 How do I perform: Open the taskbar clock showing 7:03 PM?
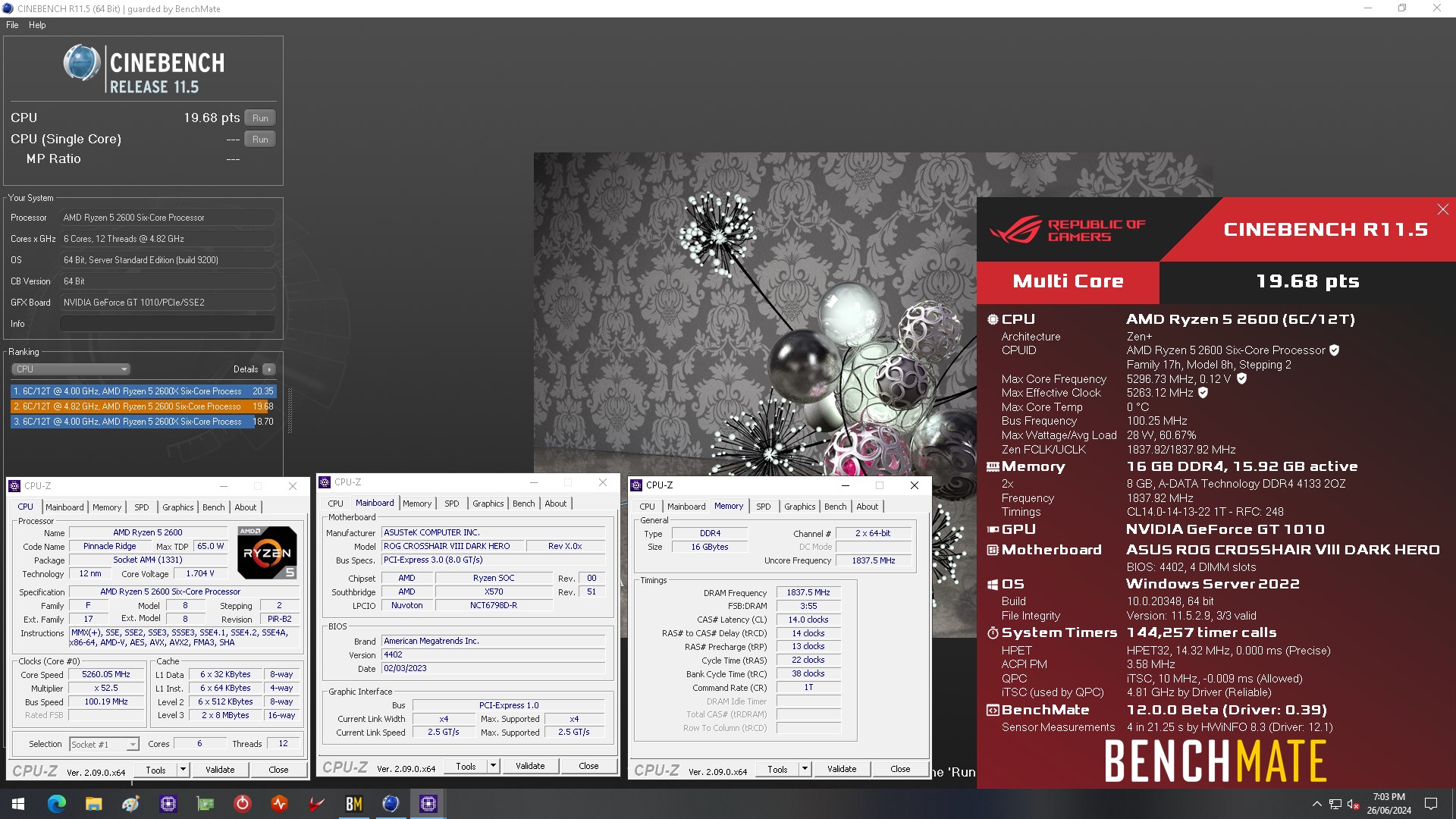coord(1389,804)
